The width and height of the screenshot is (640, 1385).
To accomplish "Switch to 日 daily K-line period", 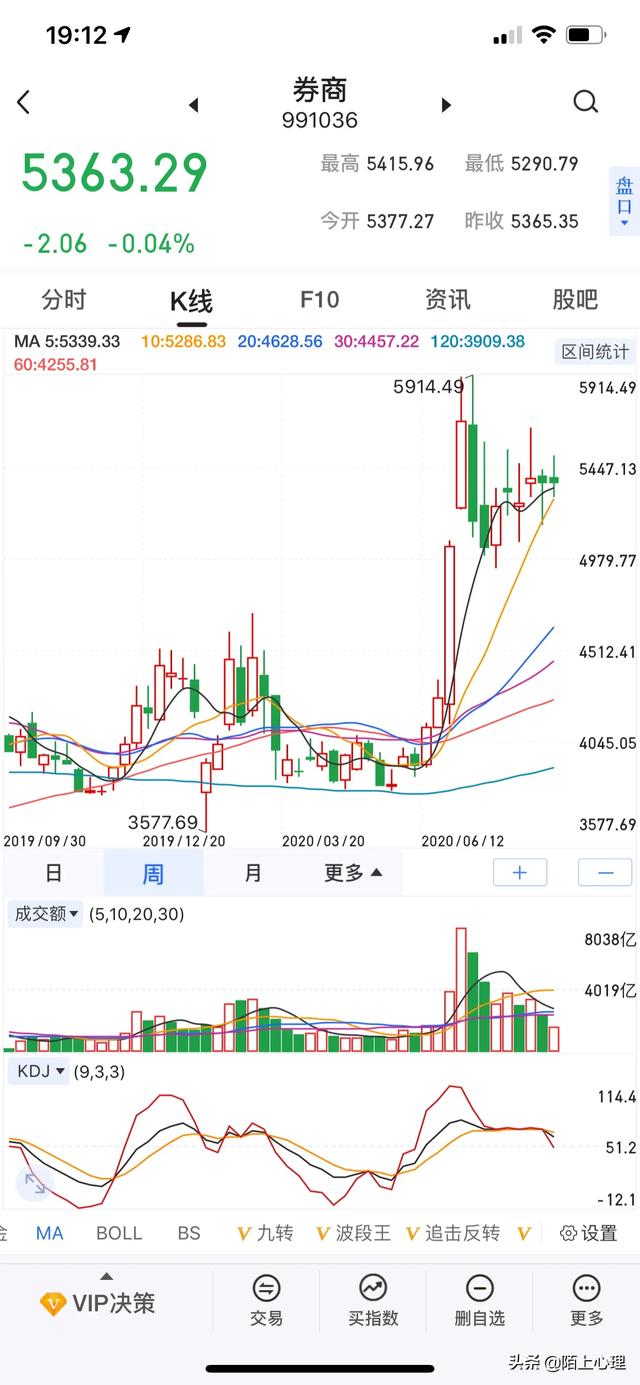I will tap(54, 873).
